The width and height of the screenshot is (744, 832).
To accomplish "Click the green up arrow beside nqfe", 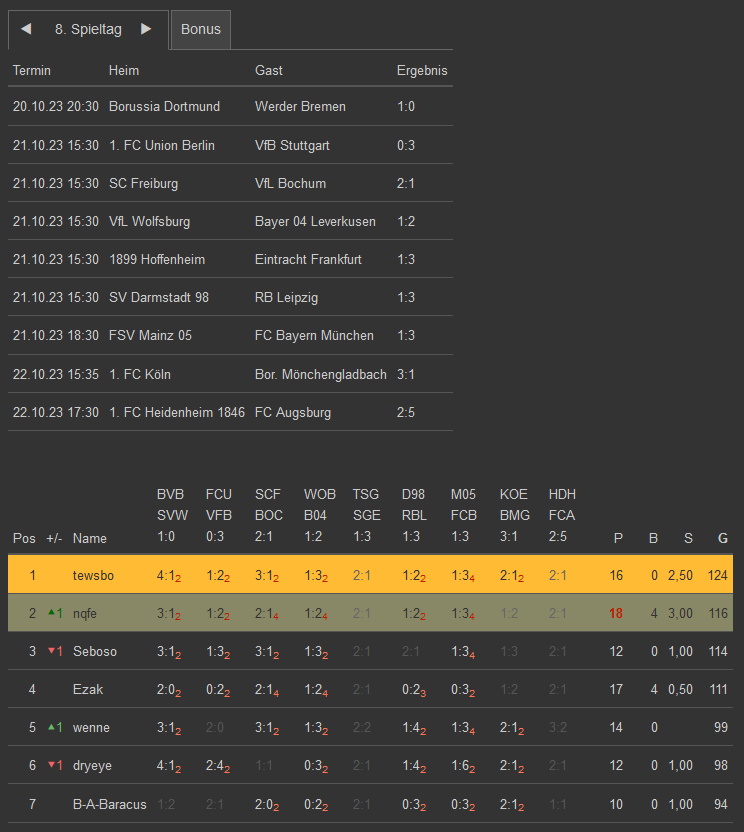I will (x=50, y=612).
